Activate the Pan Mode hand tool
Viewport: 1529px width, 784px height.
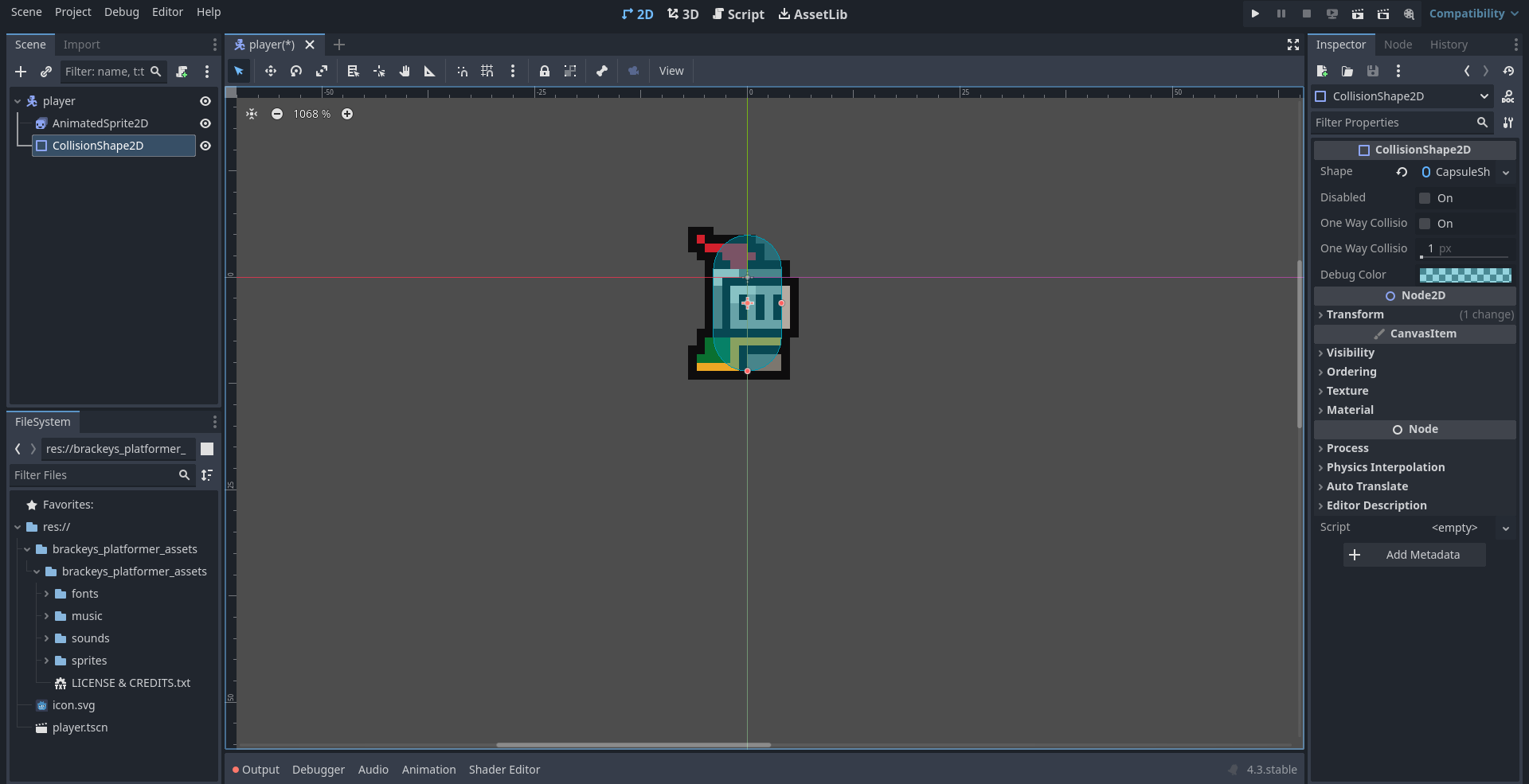point(405,71)
